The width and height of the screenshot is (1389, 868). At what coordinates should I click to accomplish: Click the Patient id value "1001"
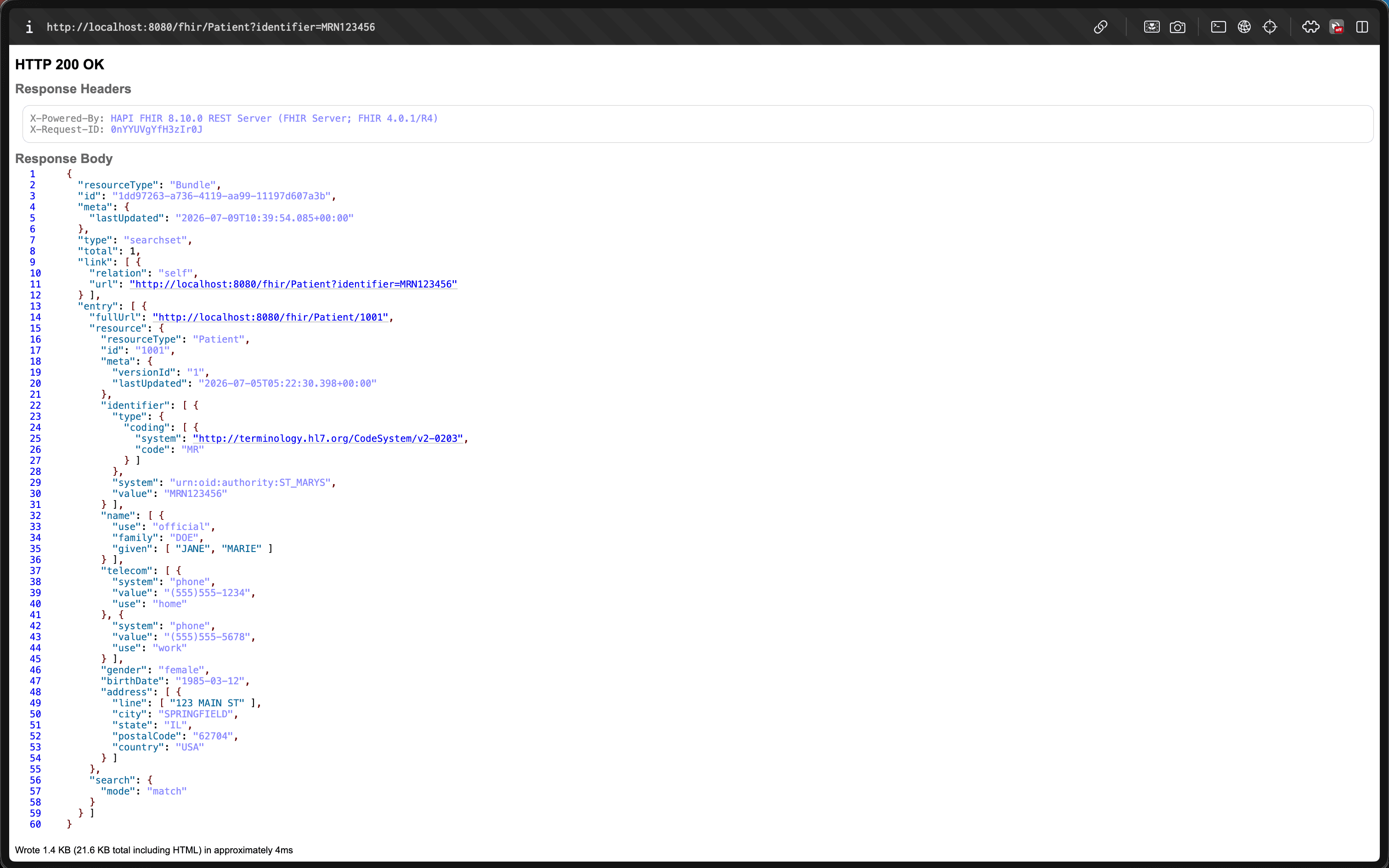tap(152, 350)
